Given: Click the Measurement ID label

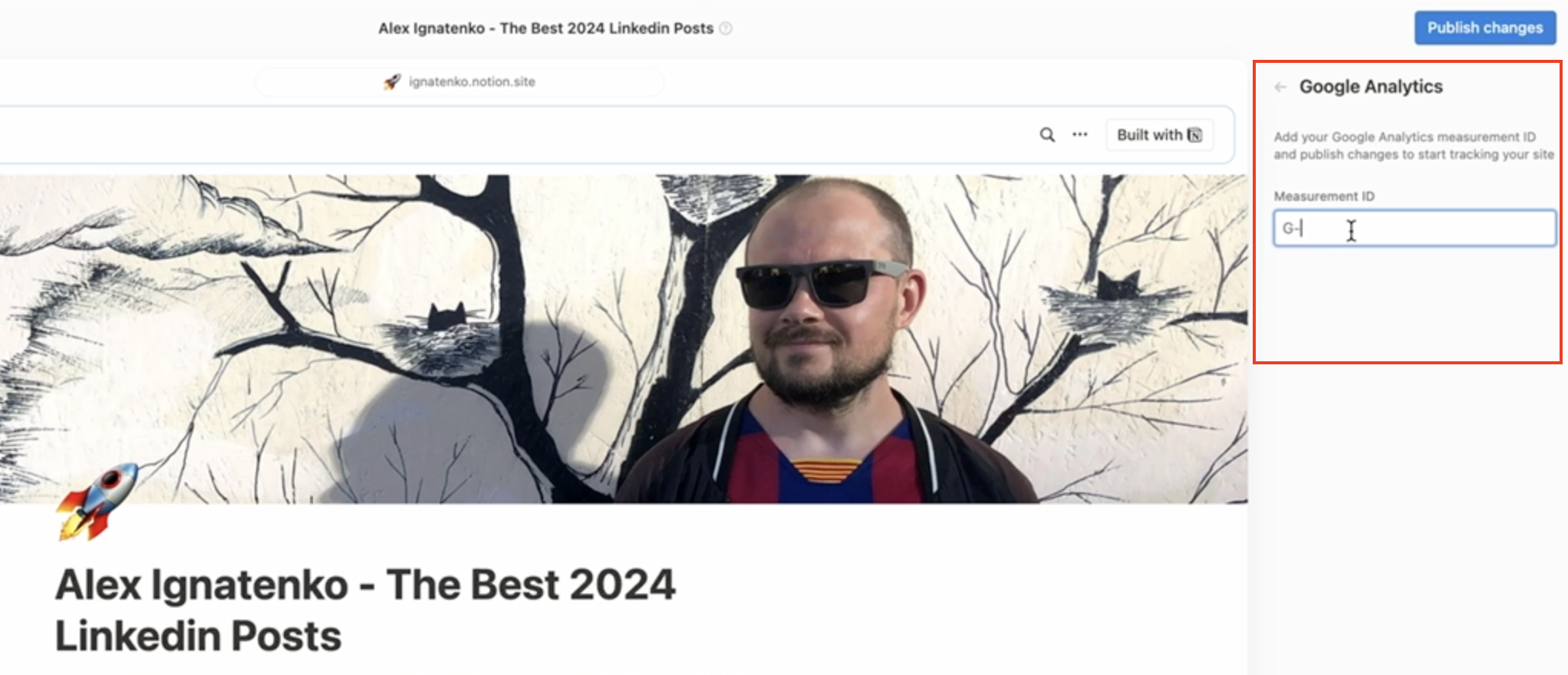Looking at the screenshot, I should point(1324,196).
